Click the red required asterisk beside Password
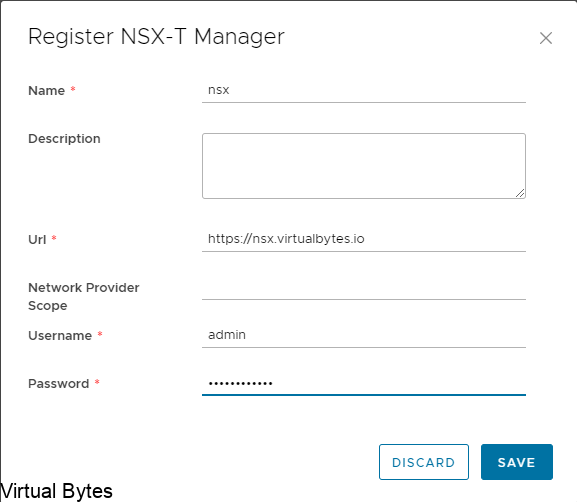The image size is (577, 502). point(97,382)
